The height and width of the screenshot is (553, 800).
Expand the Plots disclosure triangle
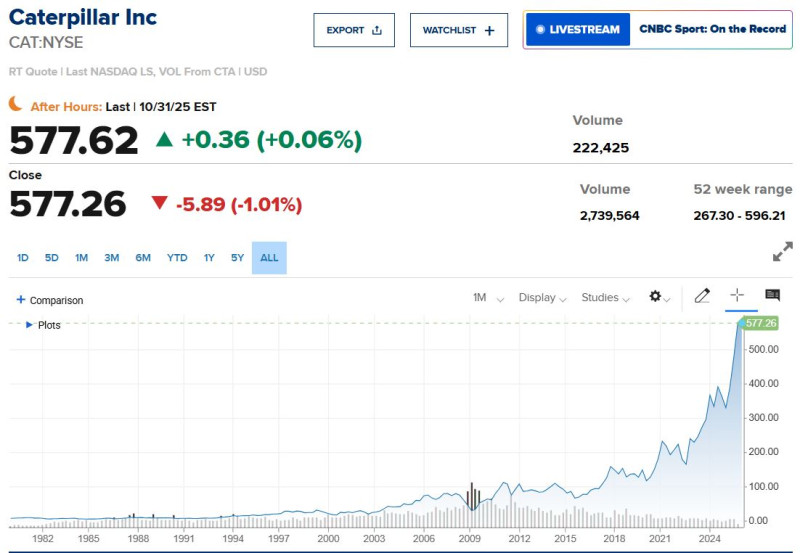29,325
